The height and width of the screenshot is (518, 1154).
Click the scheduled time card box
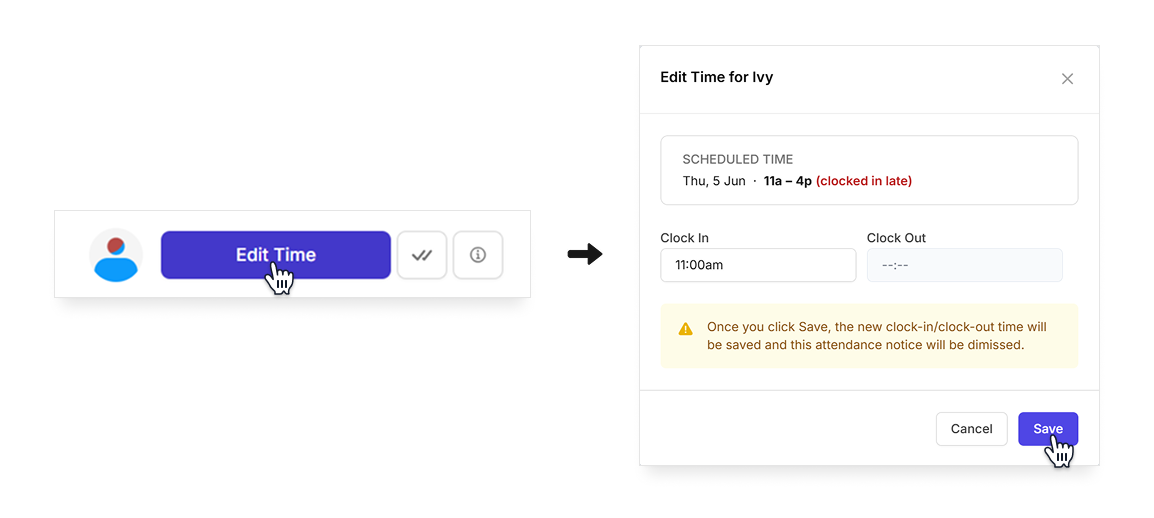pos(869,170)
